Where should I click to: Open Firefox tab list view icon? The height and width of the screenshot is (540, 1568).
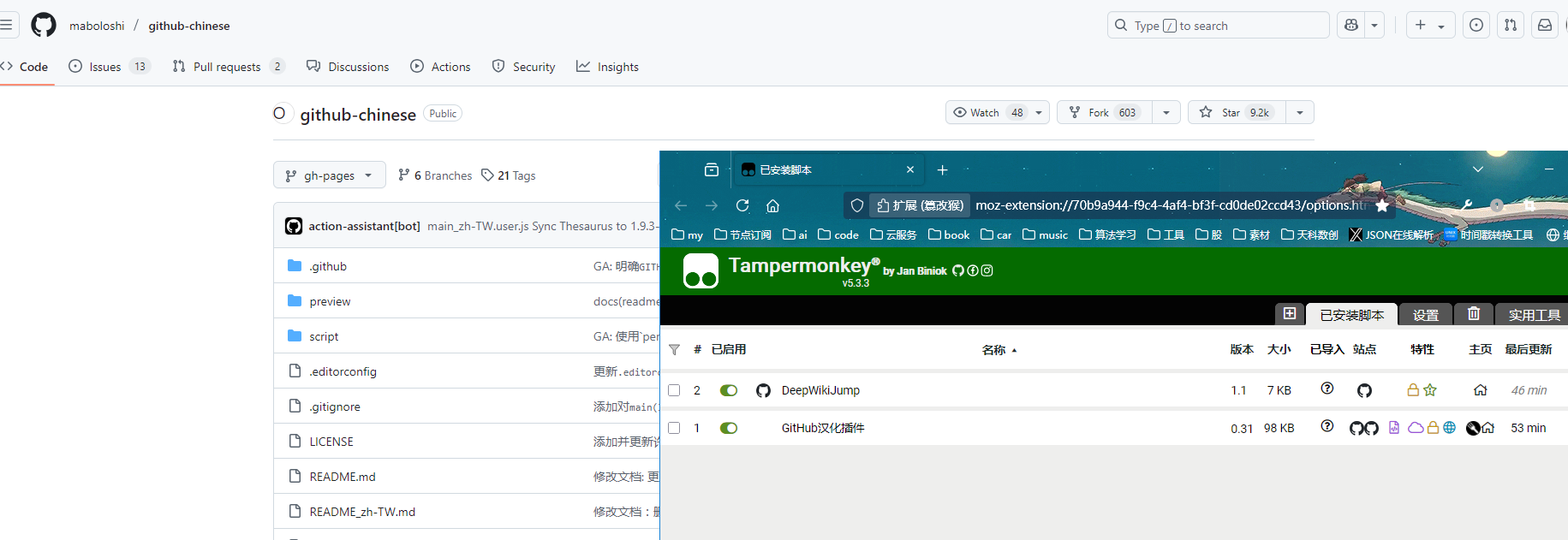pyautogui.click(x=711, y=169)
